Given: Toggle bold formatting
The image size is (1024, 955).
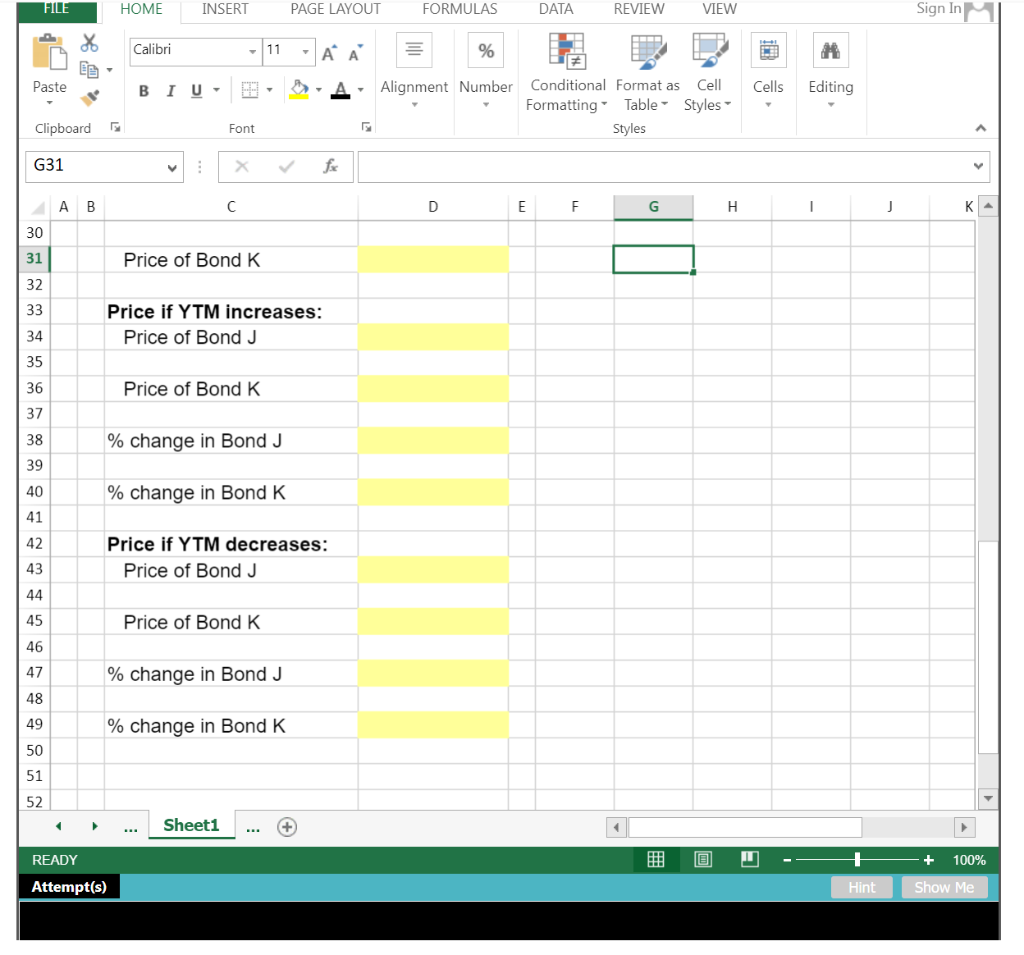Looking at the screenshot, I should 143,90.
